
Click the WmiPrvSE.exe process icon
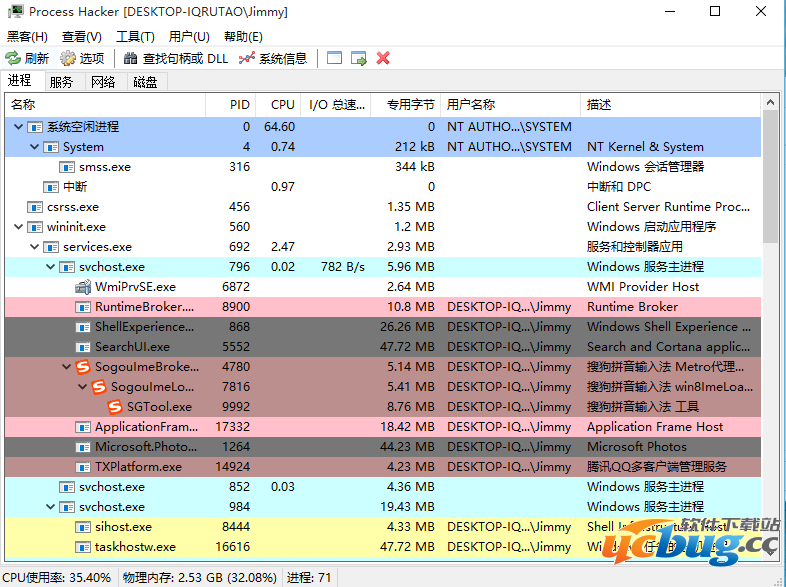(x=83, y=287)
